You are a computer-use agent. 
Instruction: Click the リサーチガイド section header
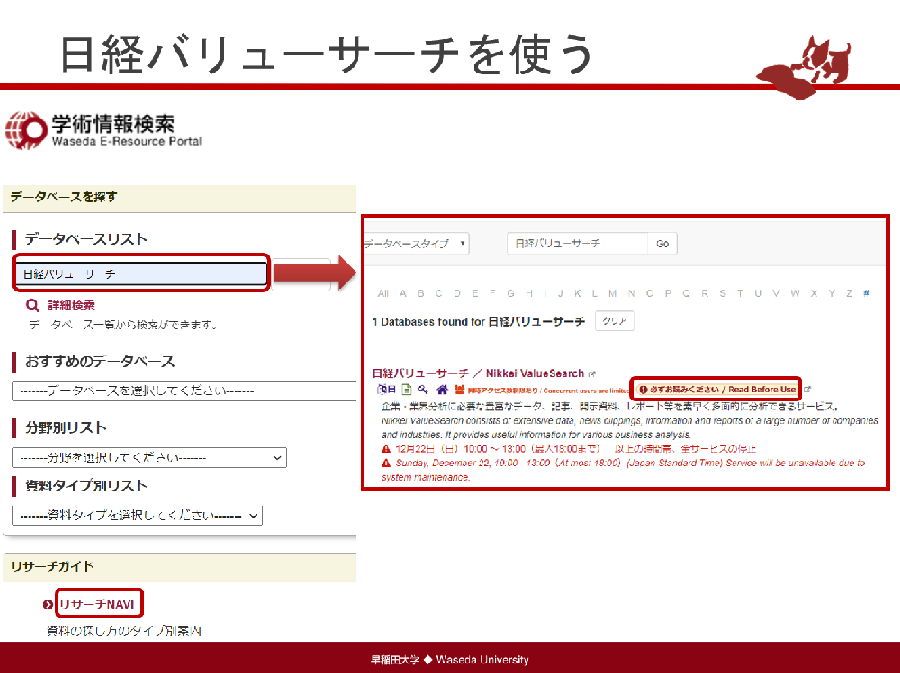[179, 567]
